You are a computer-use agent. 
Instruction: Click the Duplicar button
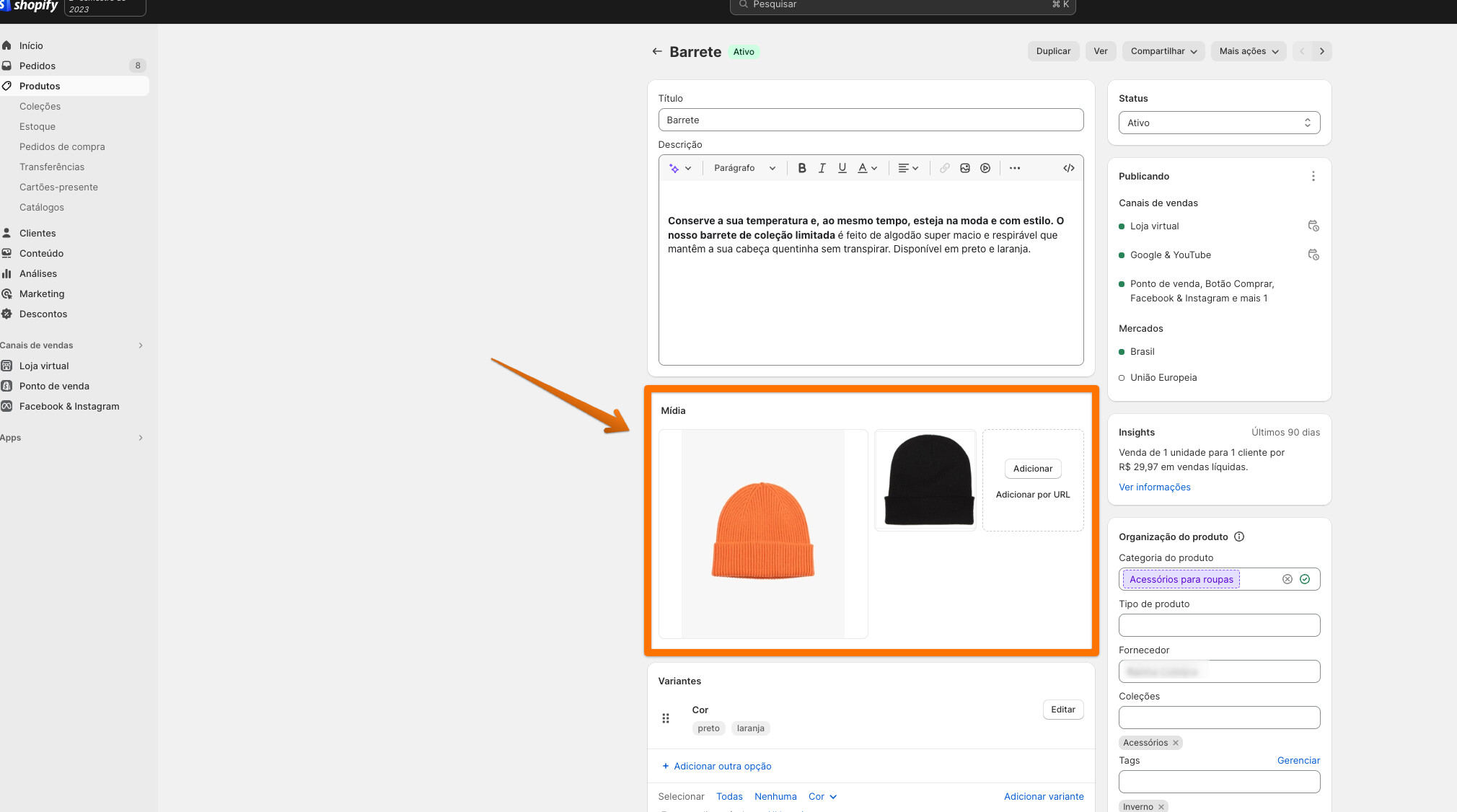pyautogui.click(x=1053, y=51)
